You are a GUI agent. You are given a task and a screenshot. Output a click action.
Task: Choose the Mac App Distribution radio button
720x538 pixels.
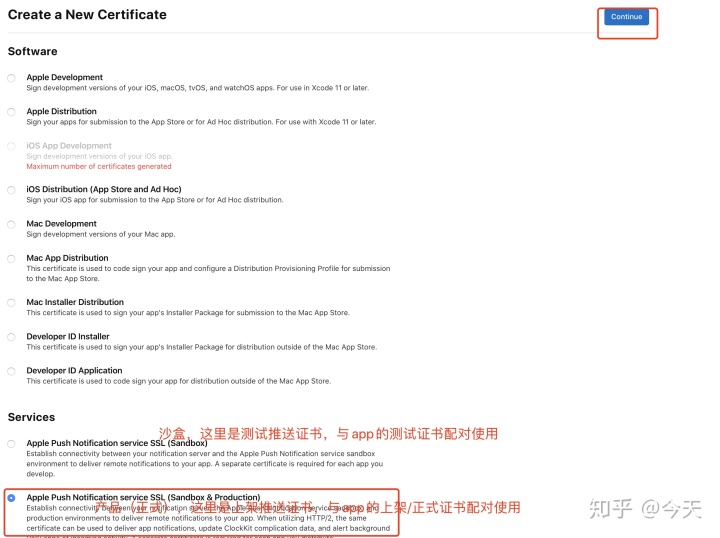(x=11, y=259)
